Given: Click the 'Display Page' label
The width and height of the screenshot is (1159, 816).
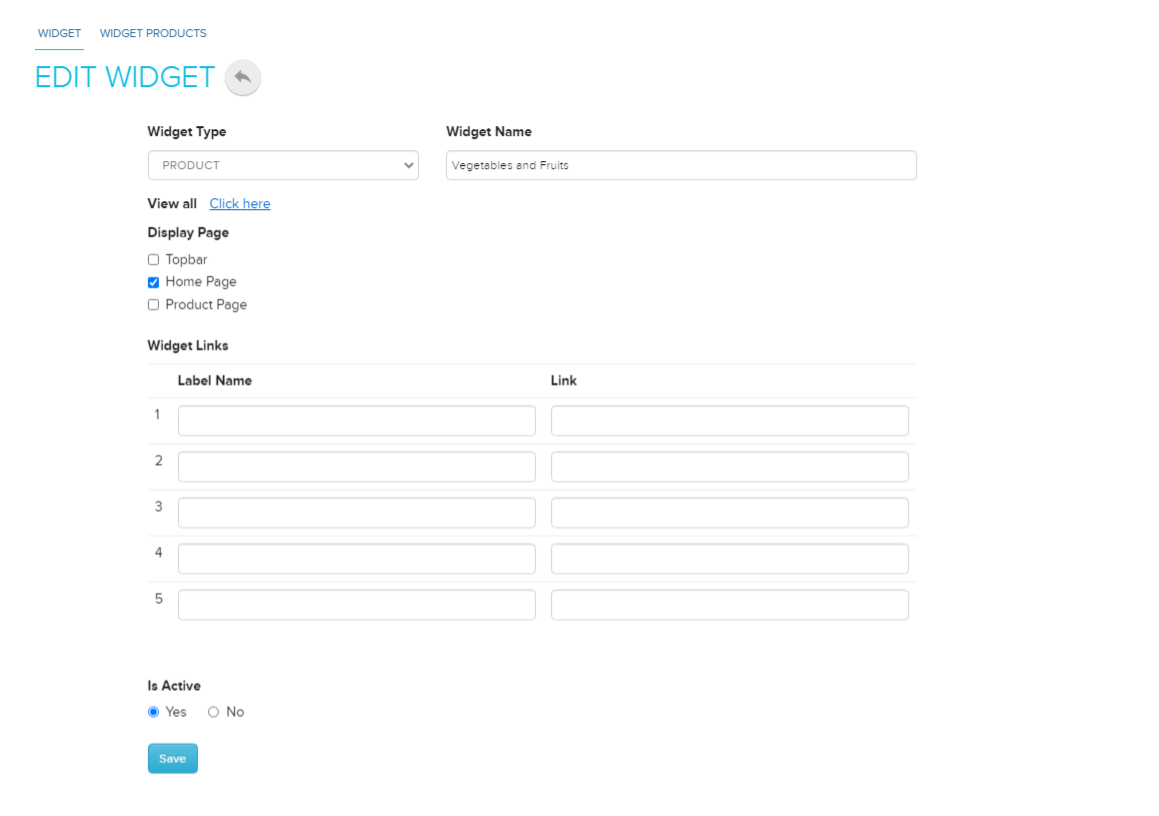Looking at the screenshot, I should pos(188,233).
